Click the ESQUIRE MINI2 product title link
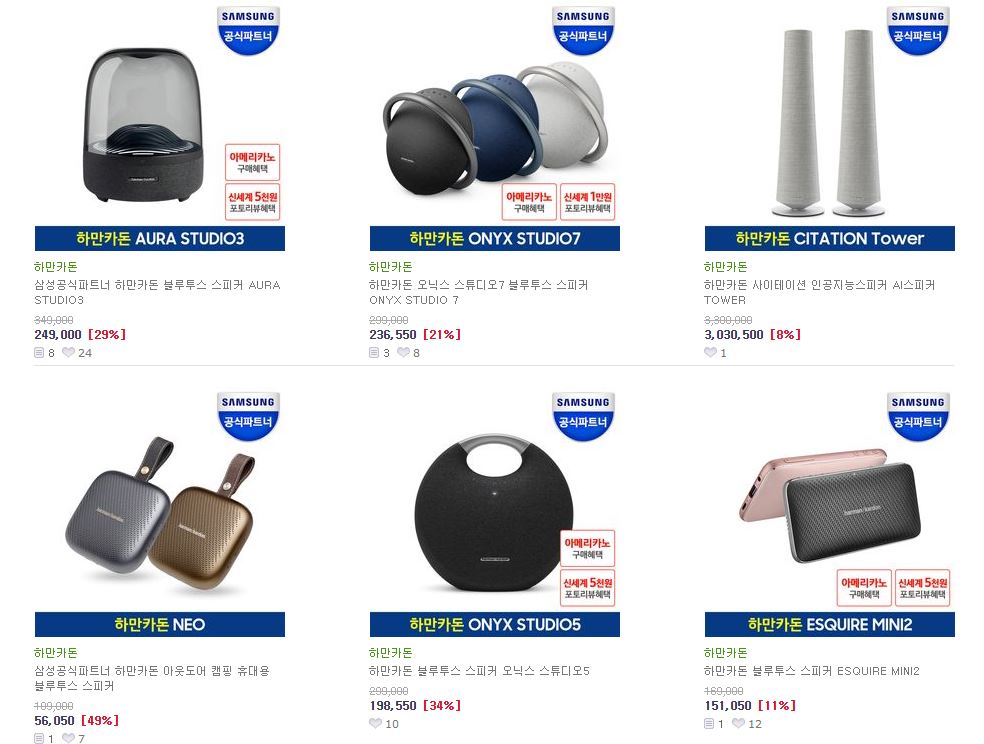984x744 pixels. [x=811, y=671]
